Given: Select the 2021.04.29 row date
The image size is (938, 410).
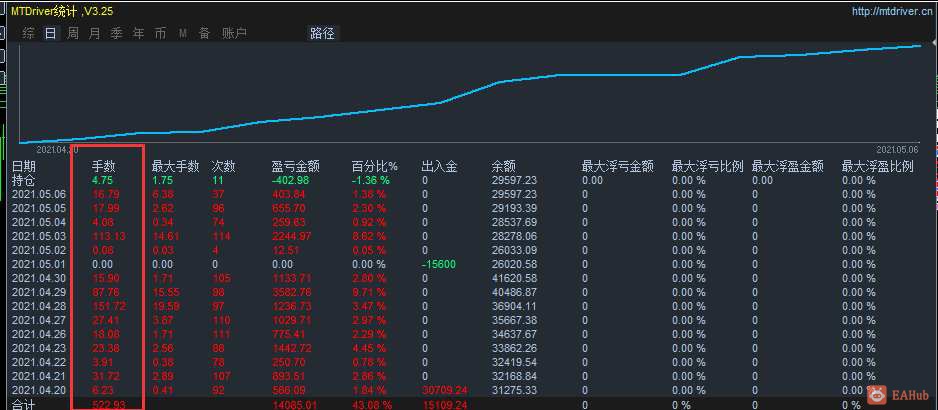Looking at the screenshot, I should coord(39,293).
